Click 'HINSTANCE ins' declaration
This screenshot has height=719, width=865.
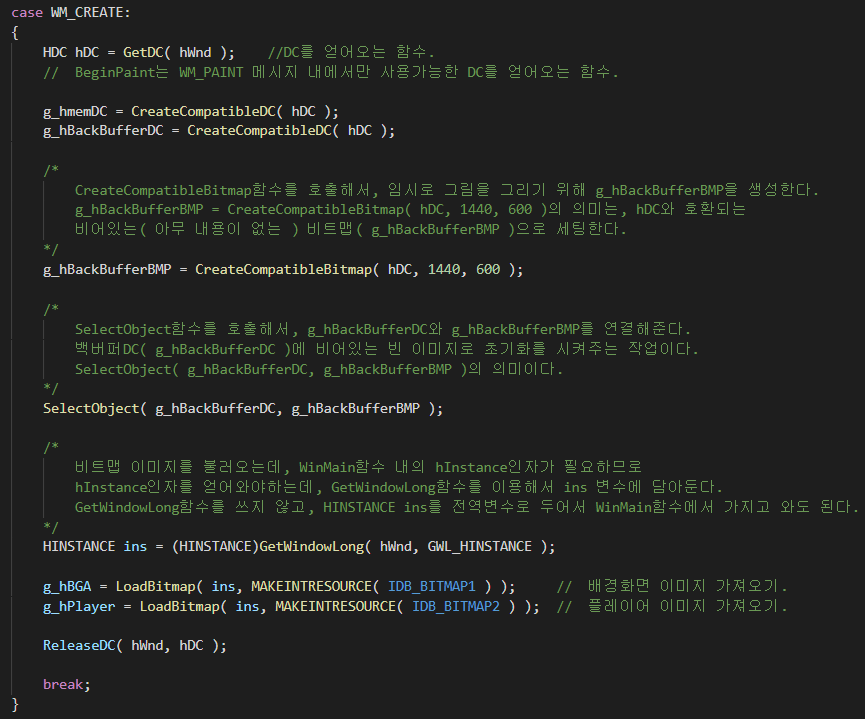point(95,546)
